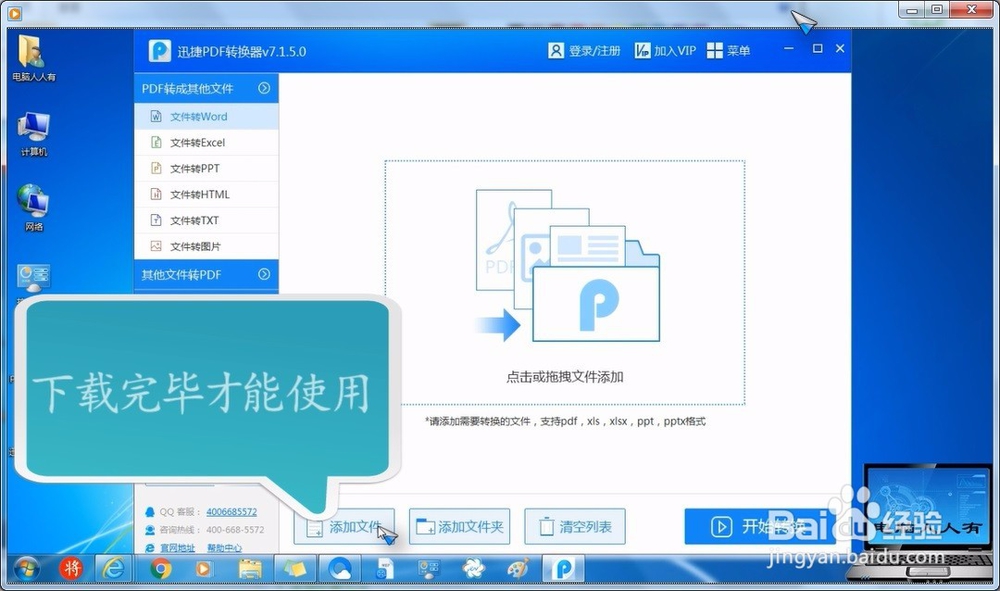Open the 电脑人人有 desktop folder icon
The width and height of the screenshot is (1000, 591).
(x=33, y=59)
